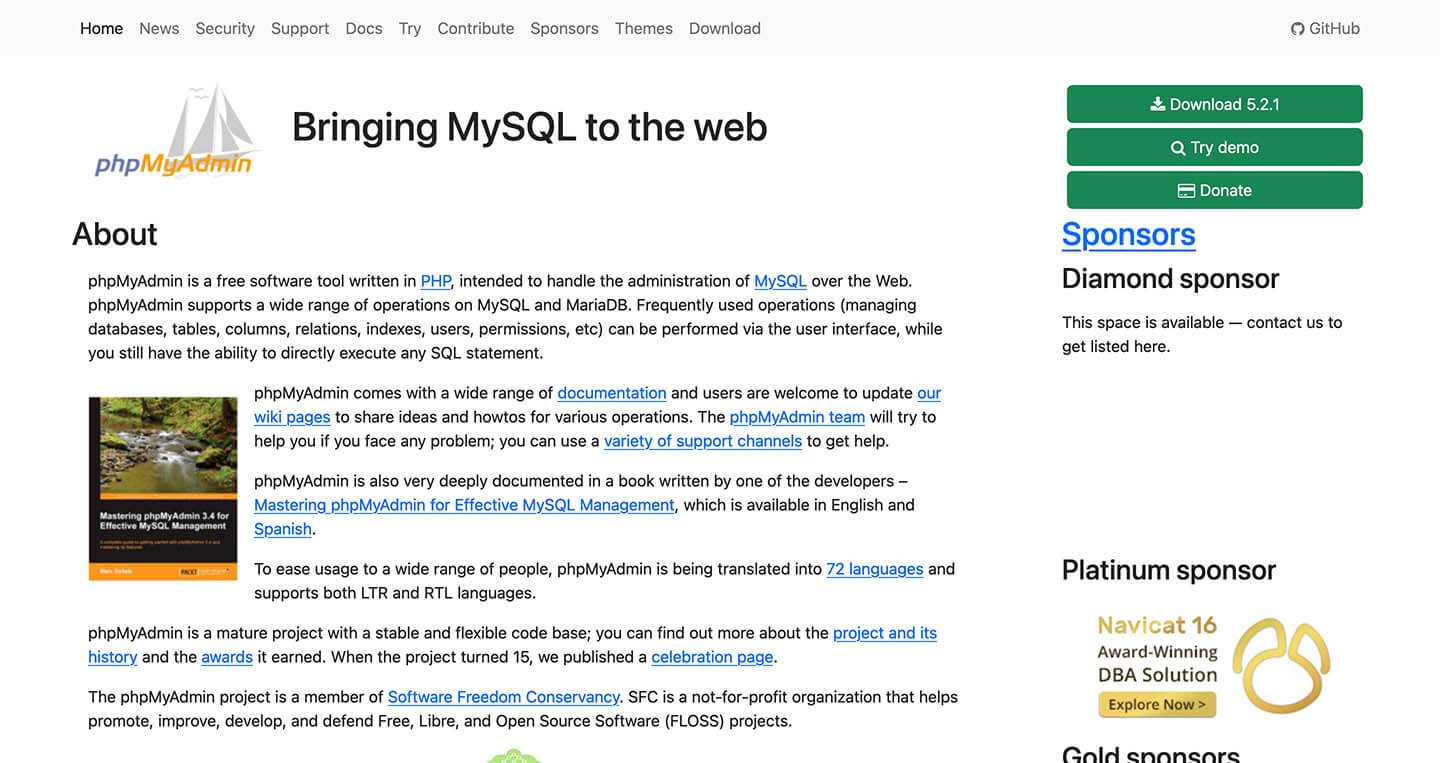
Task: Go to the Support menu item
Action: click(300, 28)
